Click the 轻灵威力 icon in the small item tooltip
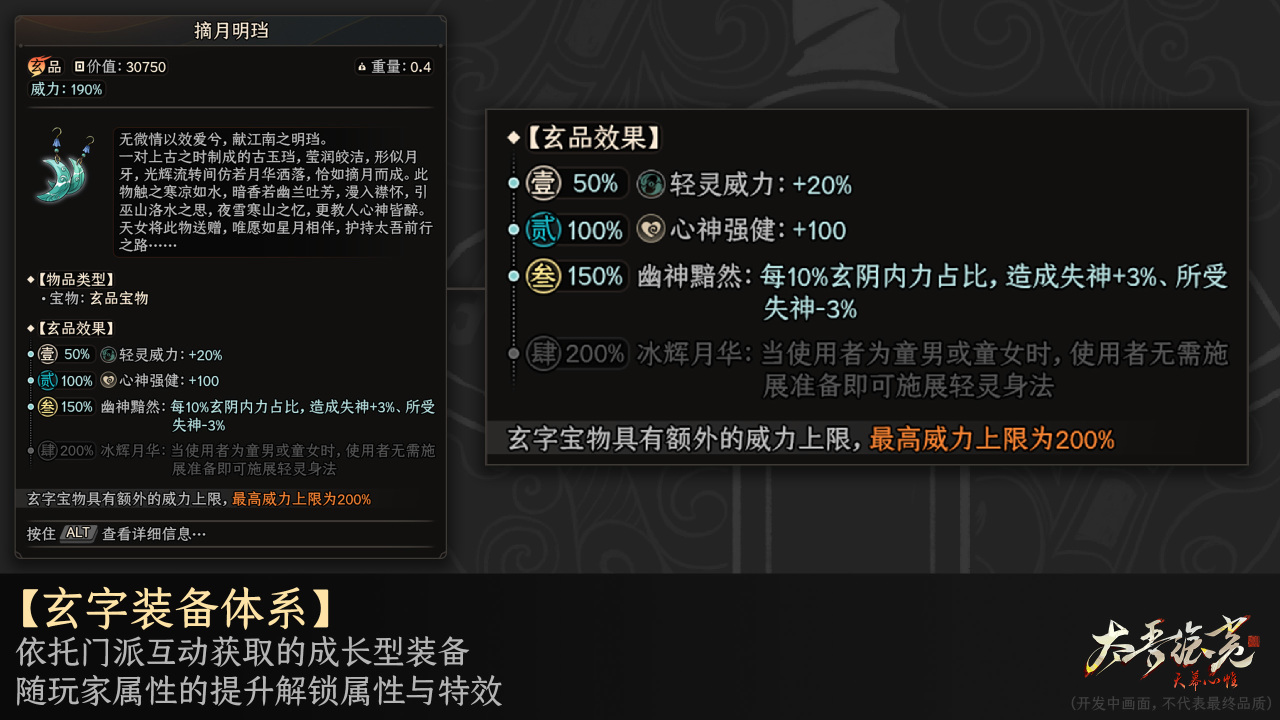The width and height of the screenshot is (1280, 720). coord(109,354)
